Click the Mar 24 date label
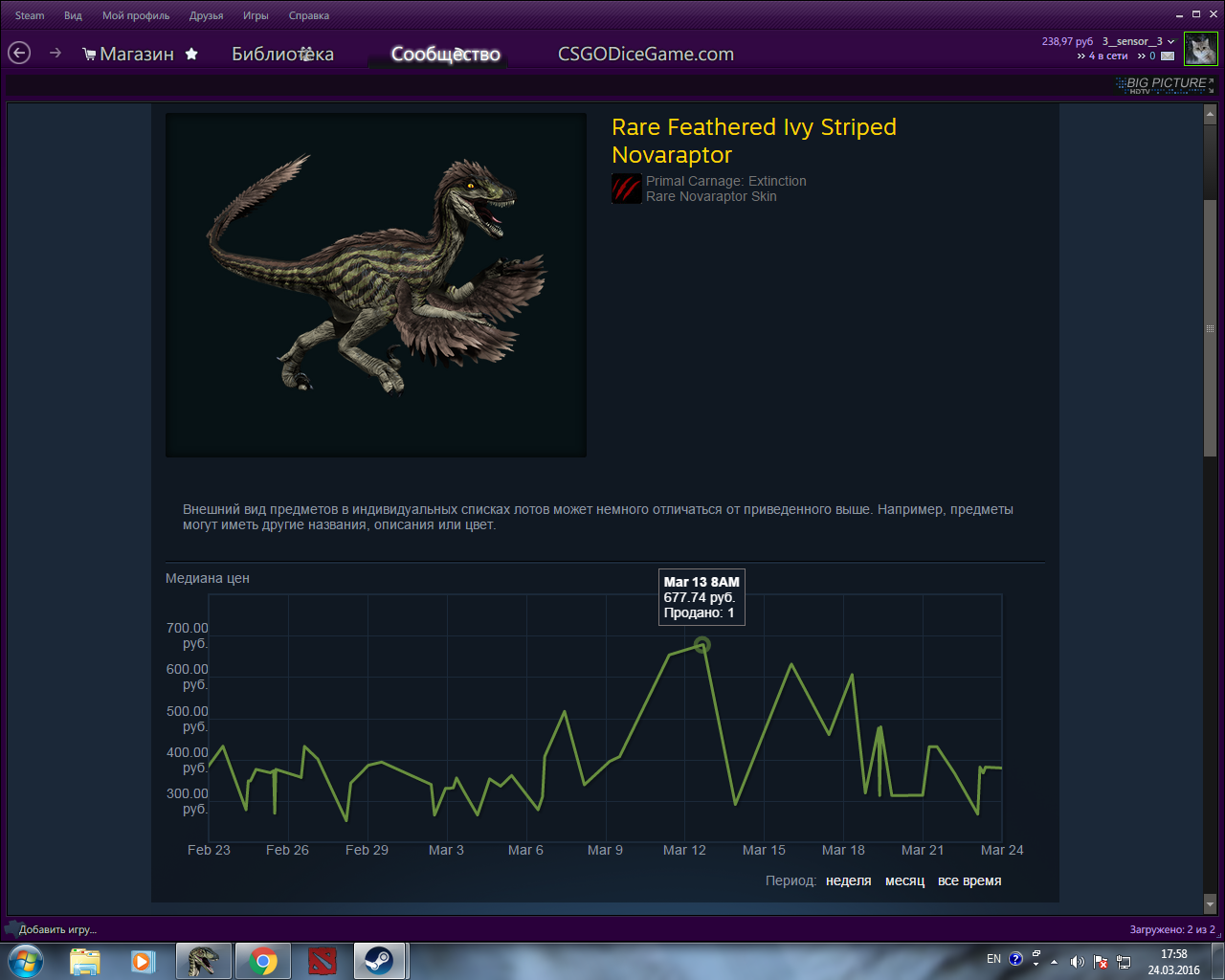This screenshot has width=1225, height=980. [1002, 850]
